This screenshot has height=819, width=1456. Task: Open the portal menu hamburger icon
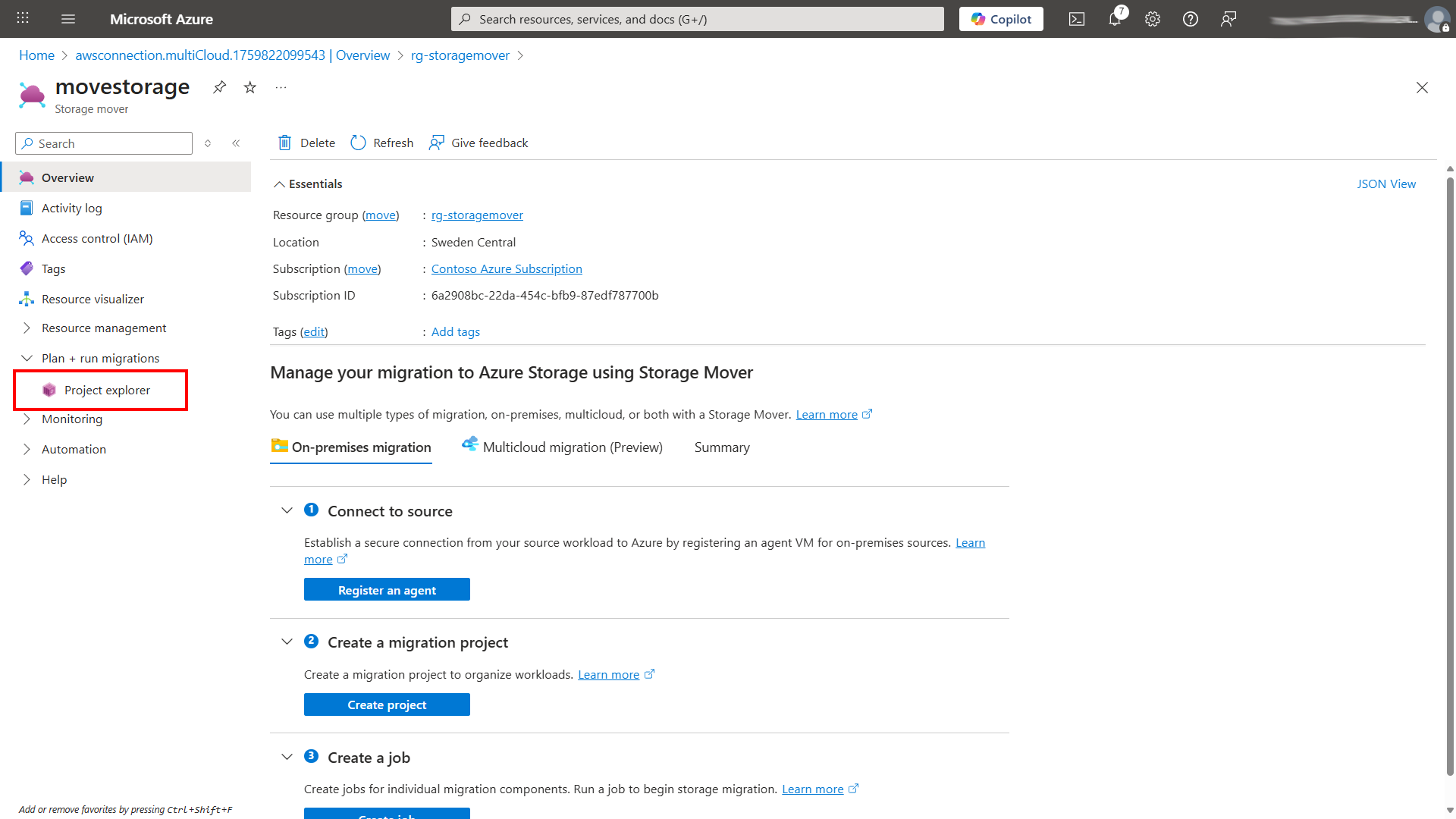pos(68,19)
